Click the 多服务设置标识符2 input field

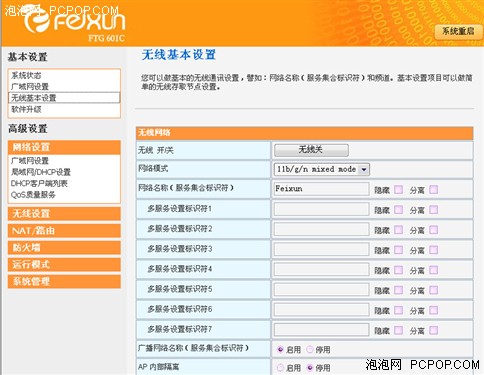click(321, 229)
